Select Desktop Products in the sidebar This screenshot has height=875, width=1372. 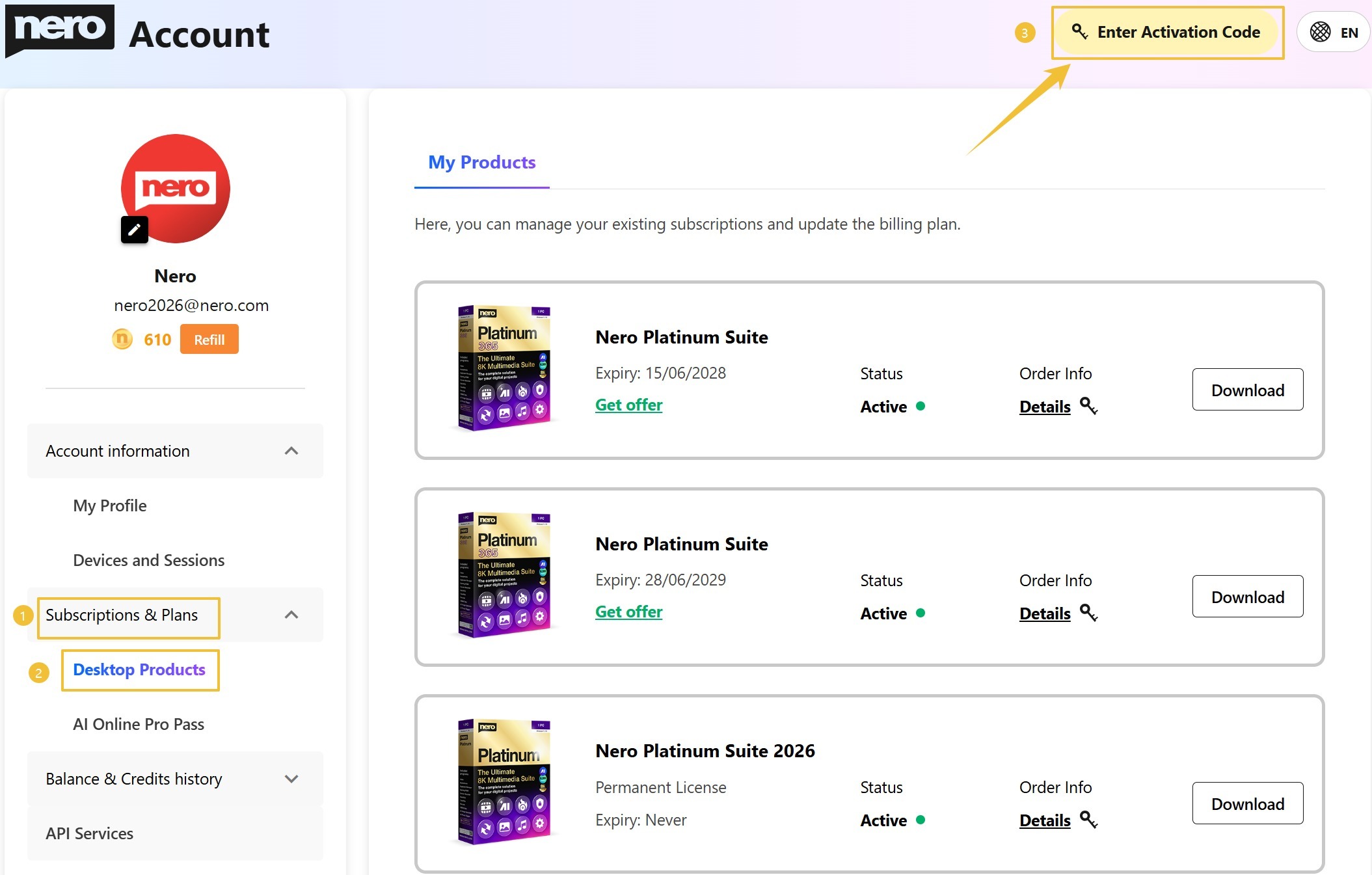139,669
